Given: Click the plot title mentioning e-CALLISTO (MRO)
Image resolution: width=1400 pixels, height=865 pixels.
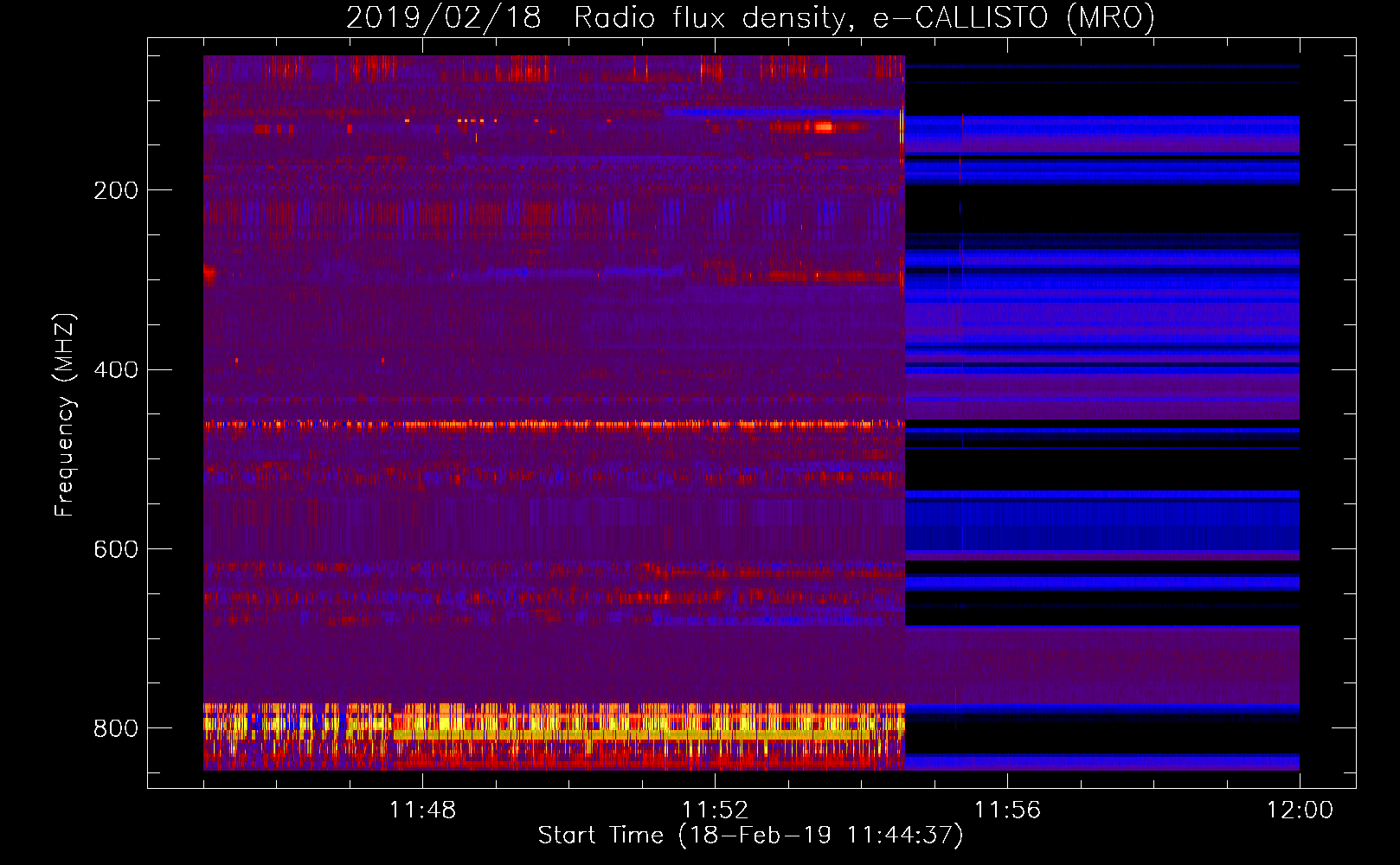Looking at the screenshot, I should (750, 17).
